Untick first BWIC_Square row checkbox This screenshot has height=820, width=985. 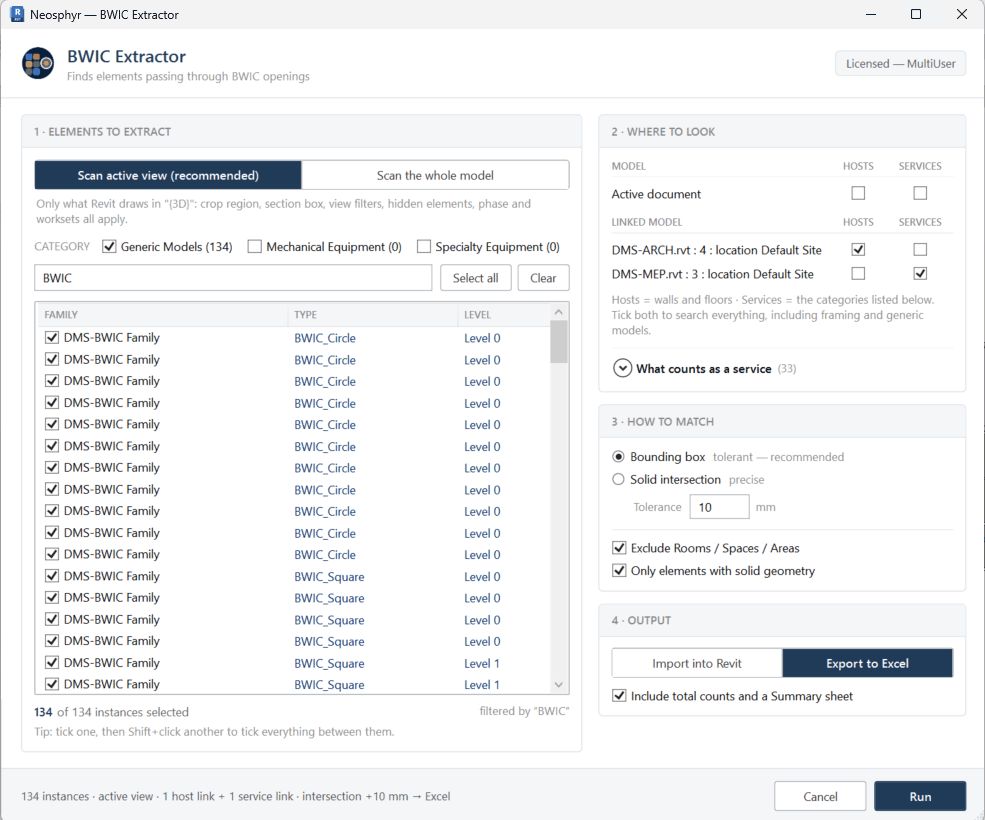tap(52, 576)
